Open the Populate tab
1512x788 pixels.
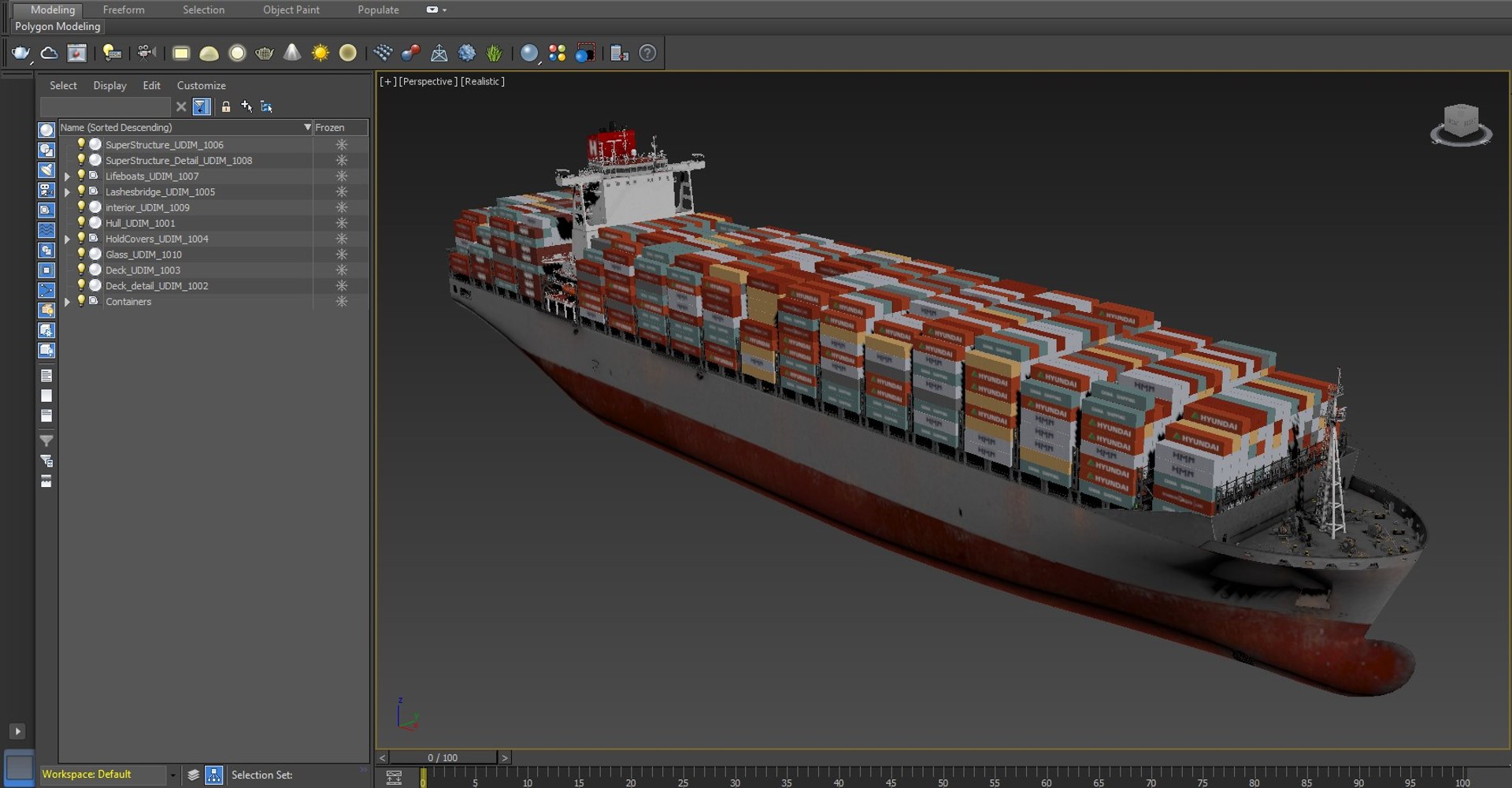pyautogui.click(x=378, y=9)
